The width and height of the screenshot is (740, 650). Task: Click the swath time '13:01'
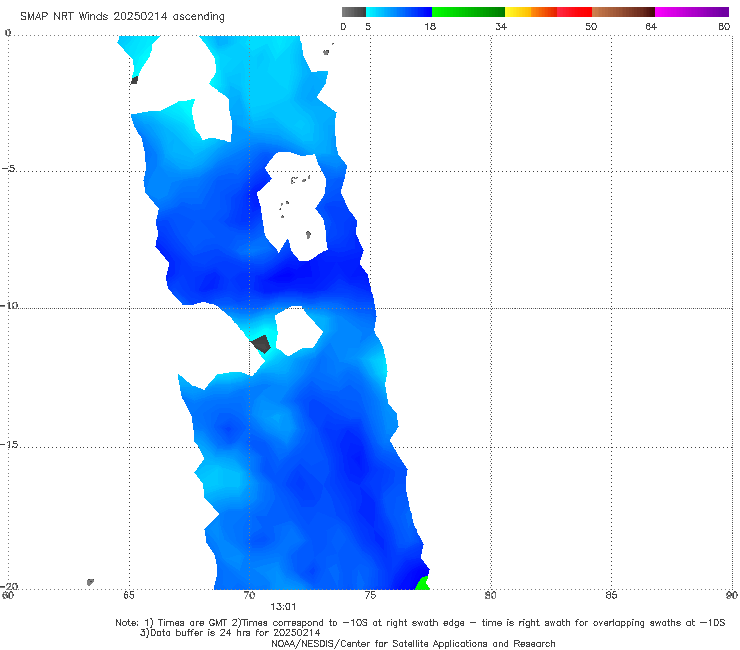[283, 607]
